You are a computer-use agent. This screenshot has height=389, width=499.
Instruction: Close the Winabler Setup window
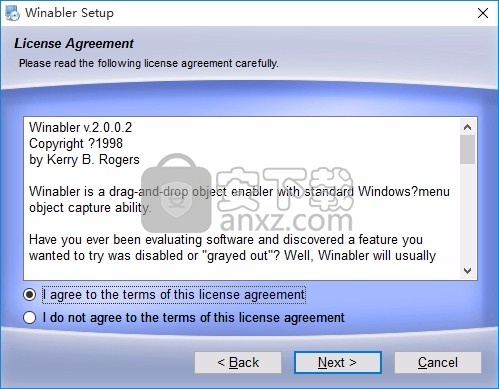point(483,13)
